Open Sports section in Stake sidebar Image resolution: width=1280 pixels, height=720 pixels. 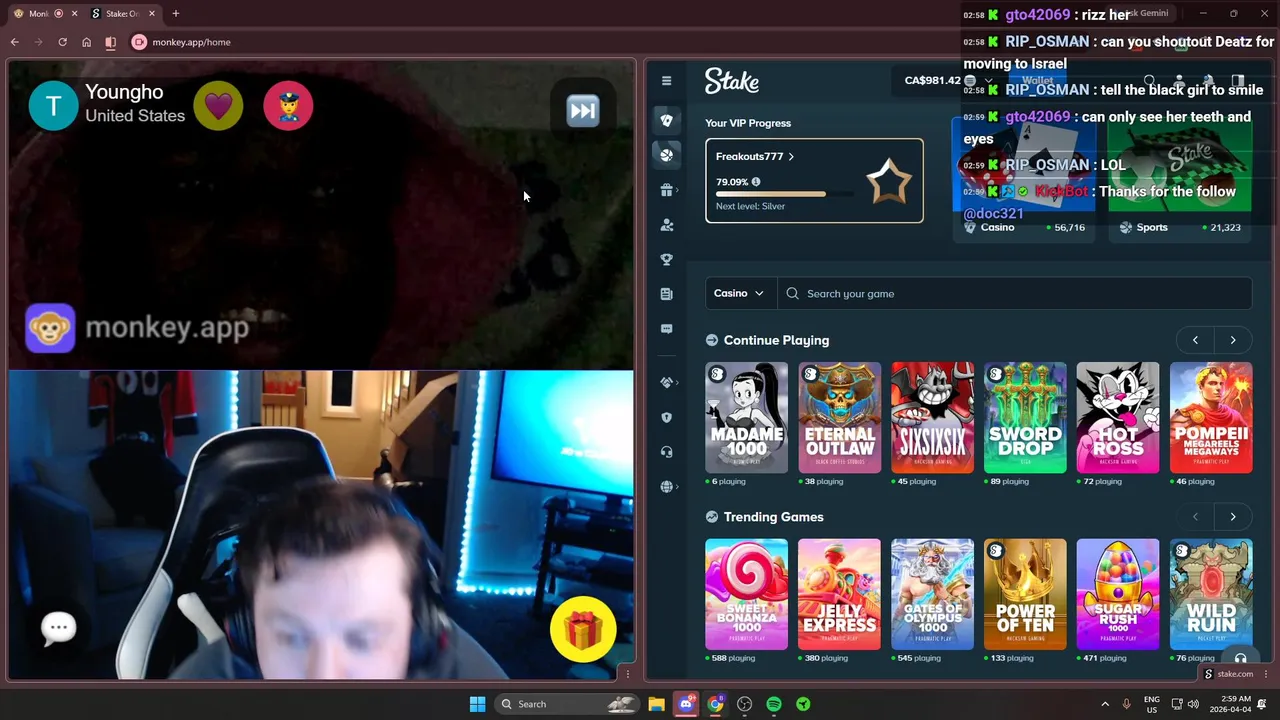(667, 154)
